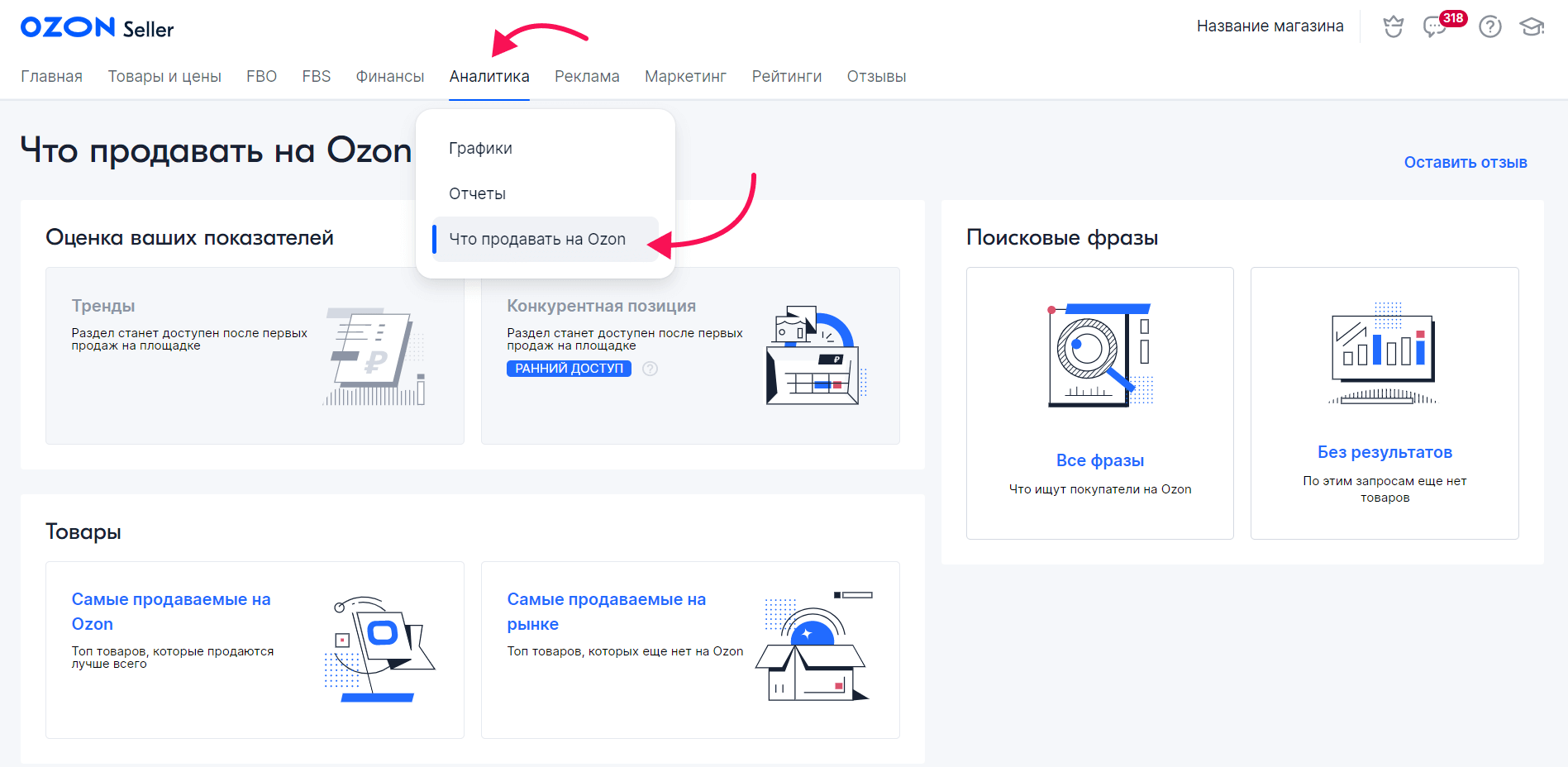Switch to the FBS tab
This screenshot has height=767, width=1568.
click(317, 77)
